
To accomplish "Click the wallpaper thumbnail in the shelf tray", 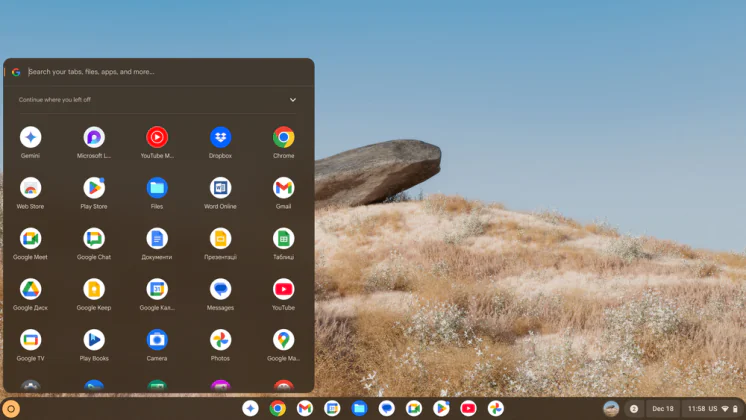I will point(611,409).
